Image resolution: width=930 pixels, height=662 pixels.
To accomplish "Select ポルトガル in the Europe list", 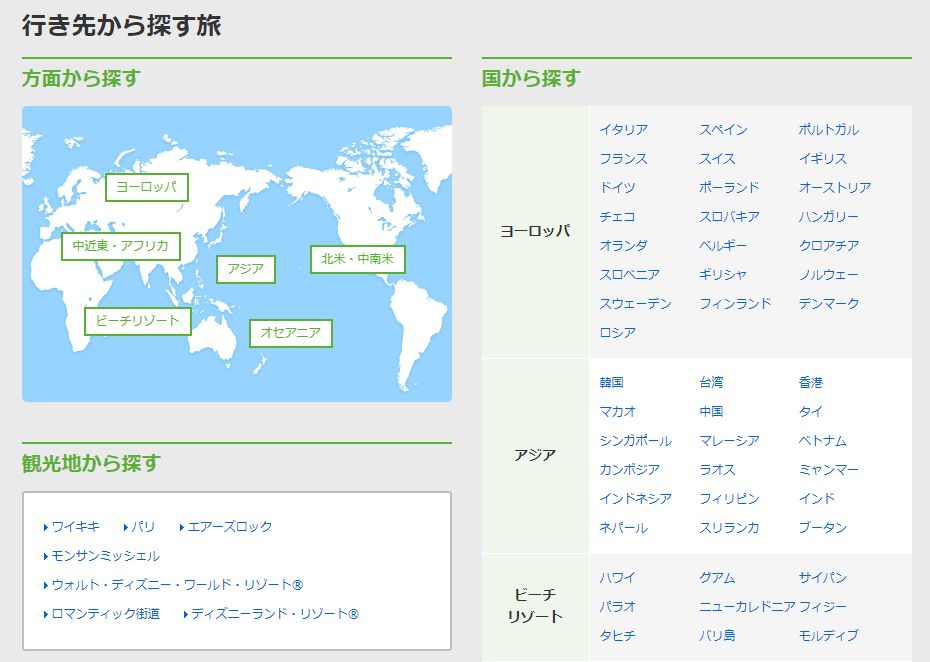I will 829,129.
